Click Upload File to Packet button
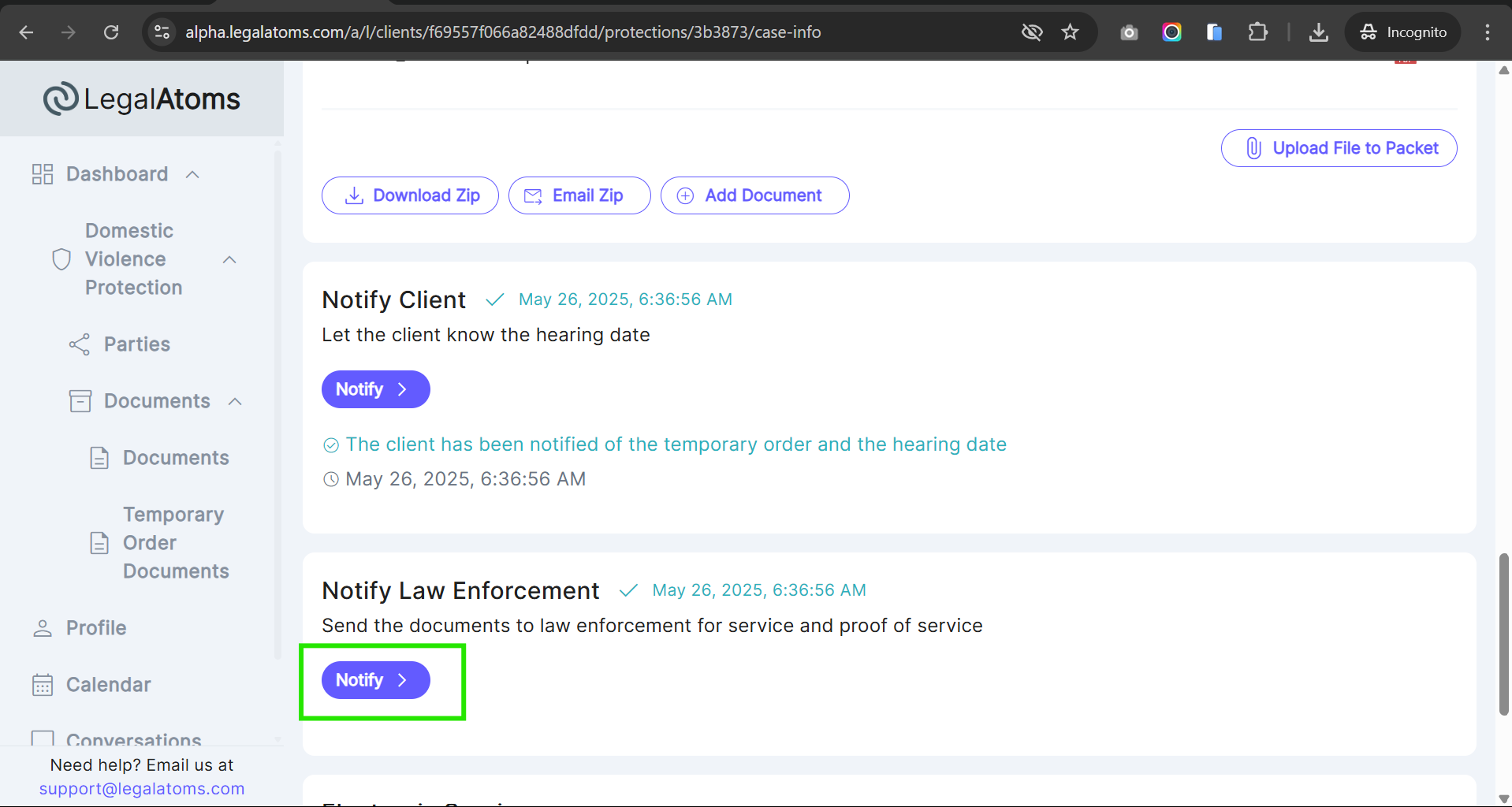Viewport: 1512px width, 807px height. (1339, 148)
